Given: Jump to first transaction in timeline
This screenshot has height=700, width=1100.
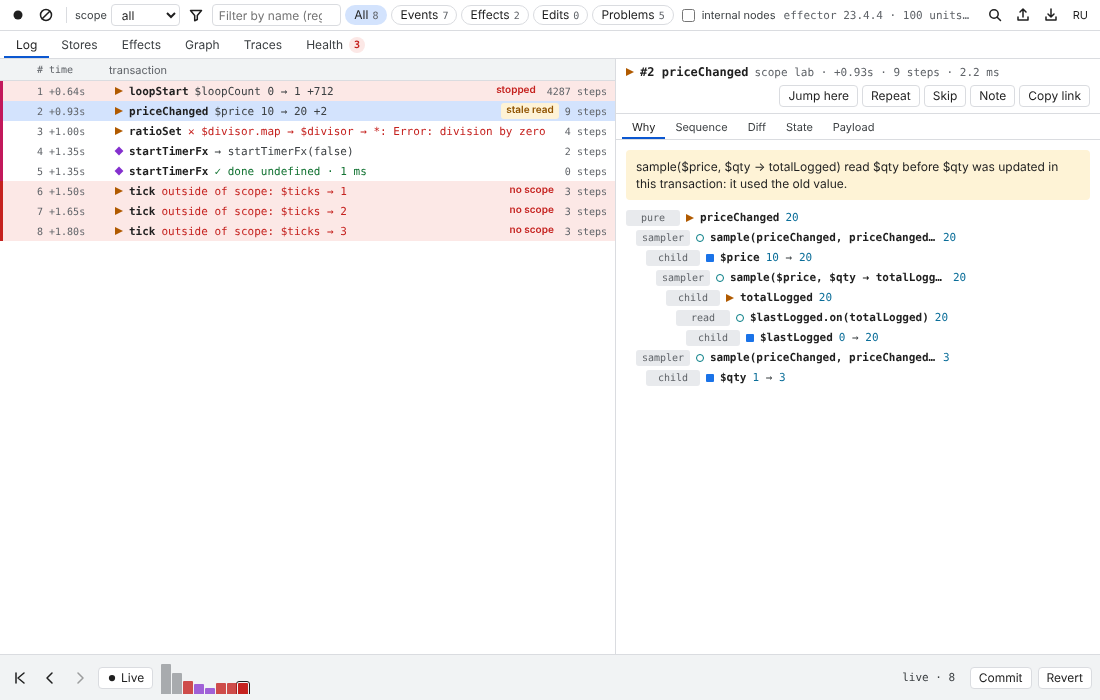Looking at the screenshot, I should [20, 678].
